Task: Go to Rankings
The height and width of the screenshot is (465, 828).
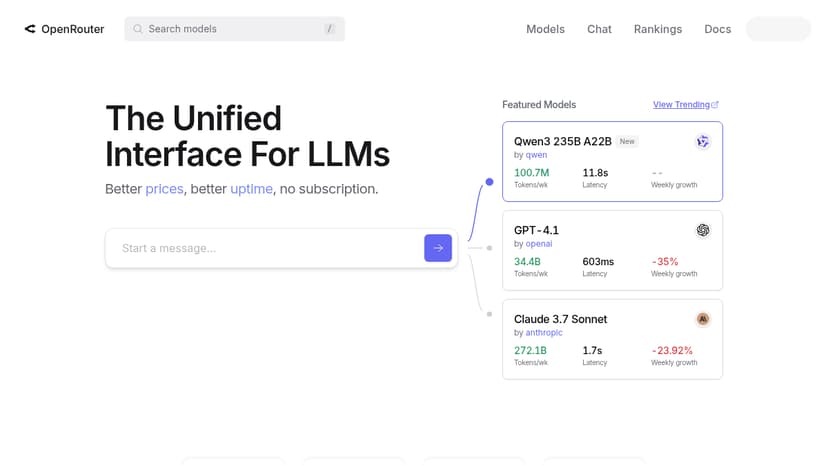Action: (x=658, y=29)
